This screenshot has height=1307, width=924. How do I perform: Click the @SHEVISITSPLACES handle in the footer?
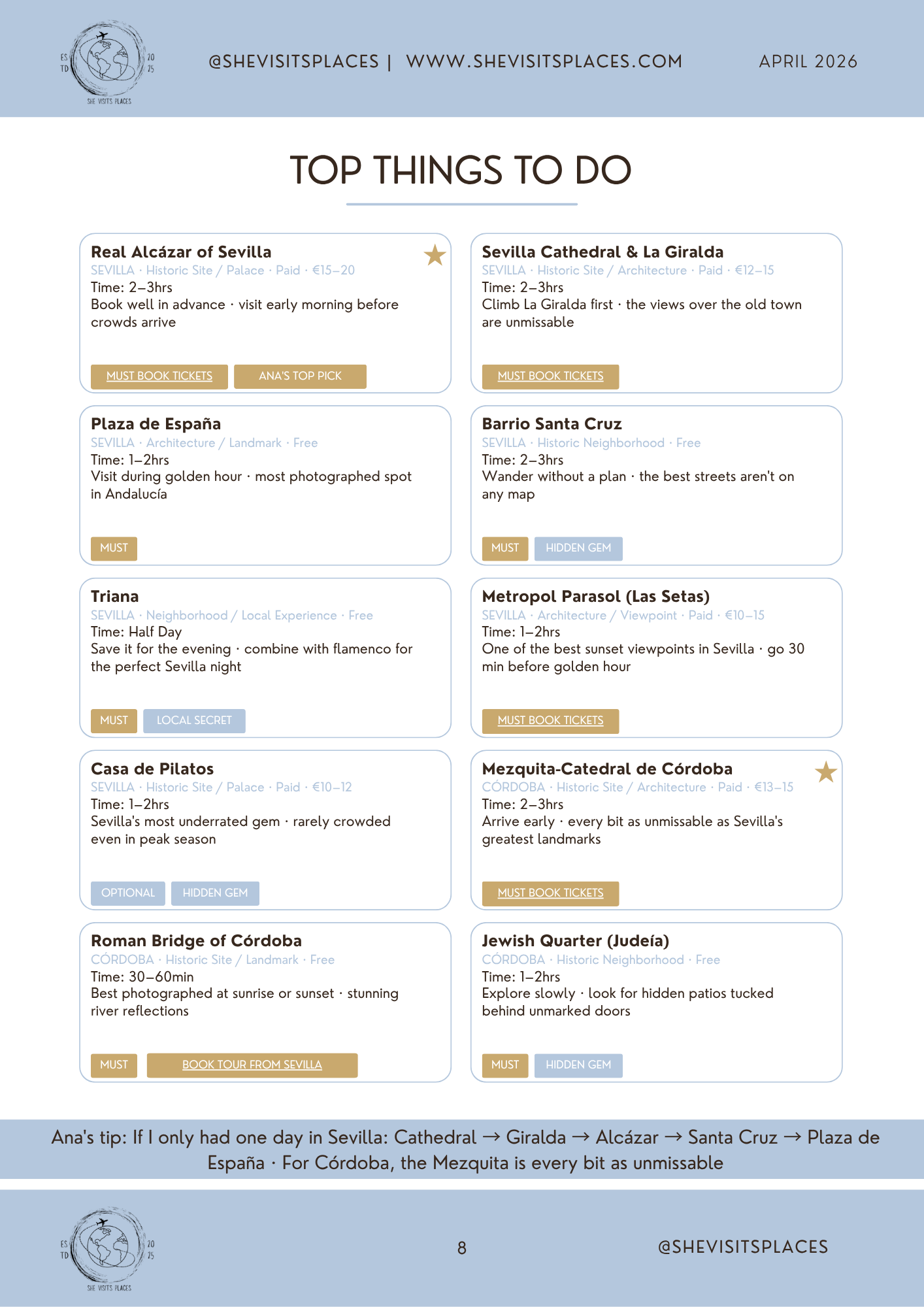click(x=743, y=1247)
